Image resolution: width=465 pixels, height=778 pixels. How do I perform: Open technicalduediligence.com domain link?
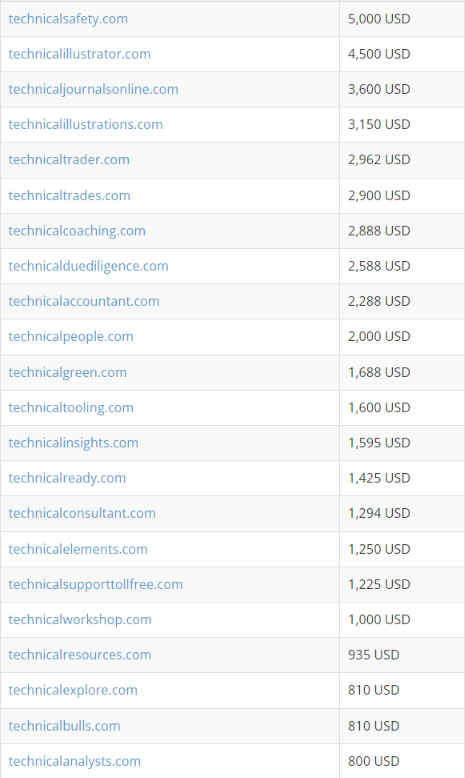pos(88,266)
